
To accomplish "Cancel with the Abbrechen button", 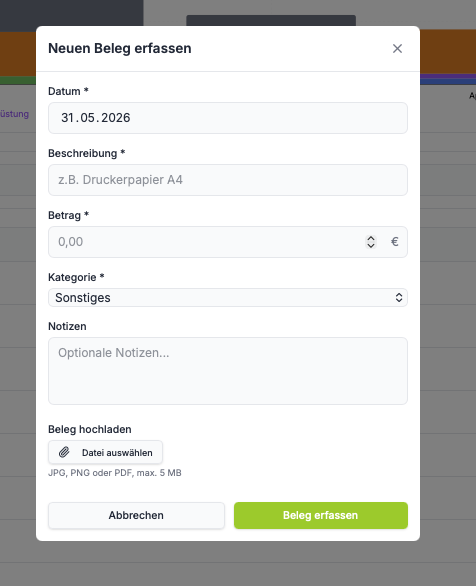I will pos(136,515).
